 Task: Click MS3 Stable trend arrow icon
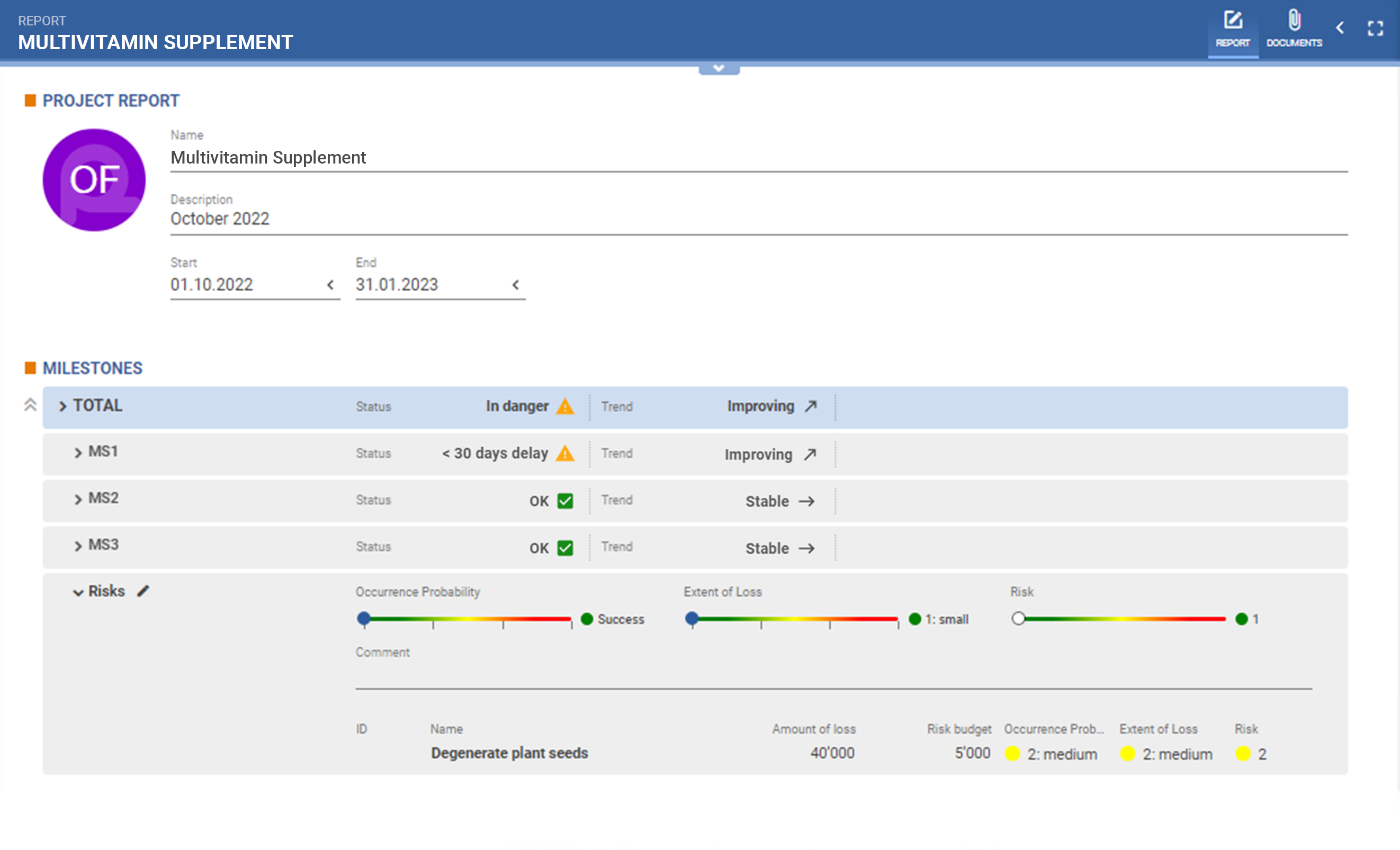click(x=806, y=548)
